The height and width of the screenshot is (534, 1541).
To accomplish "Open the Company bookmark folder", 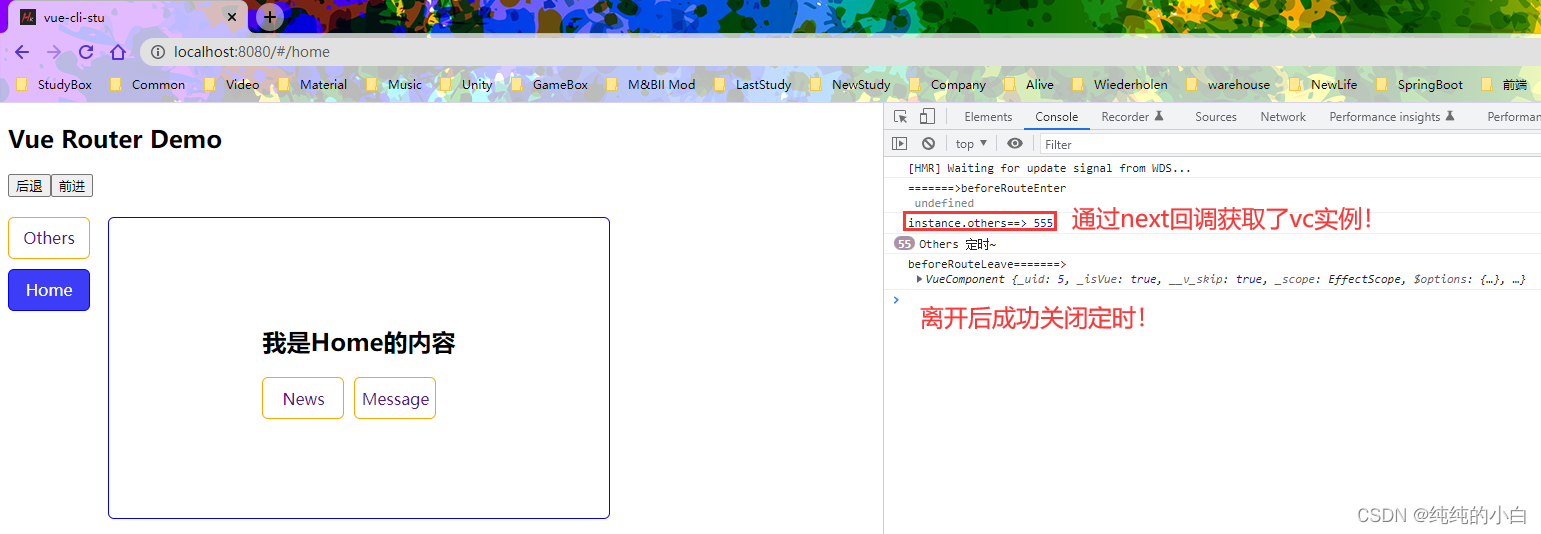I will [x=947, y=85].
